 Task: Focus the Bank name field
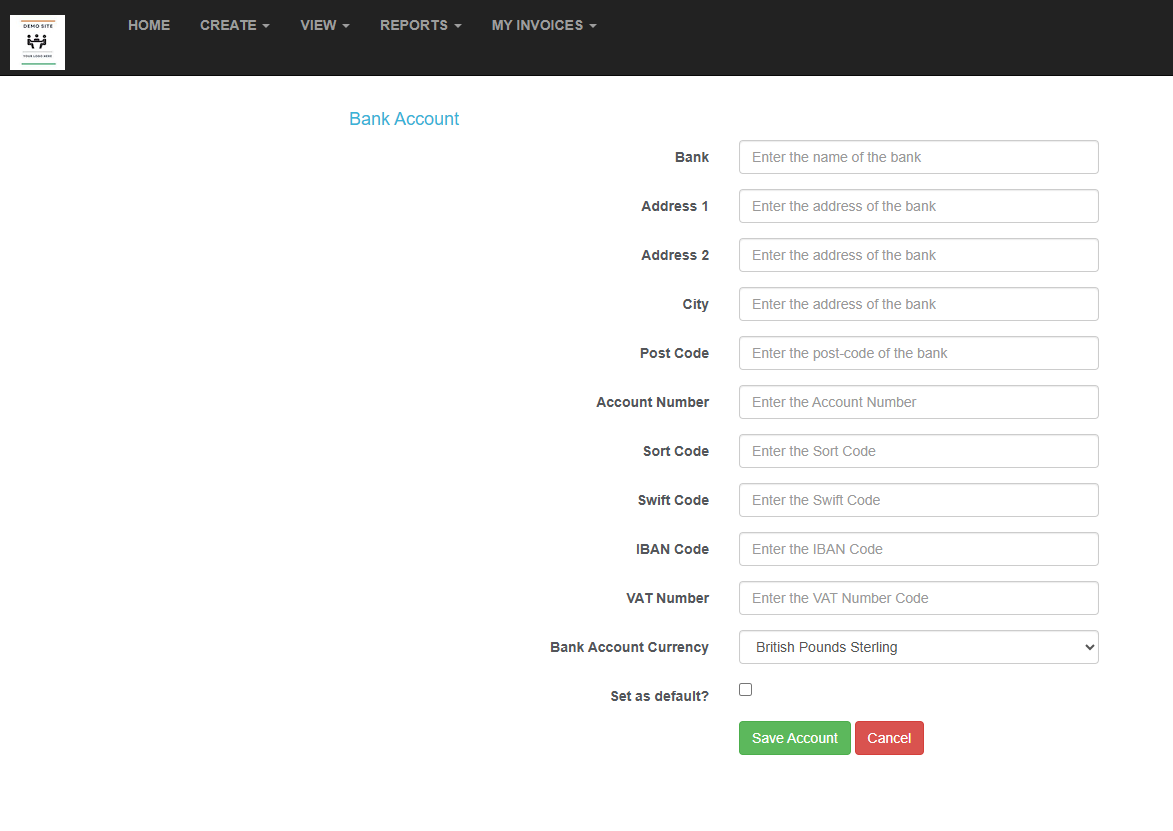point(919,157)
